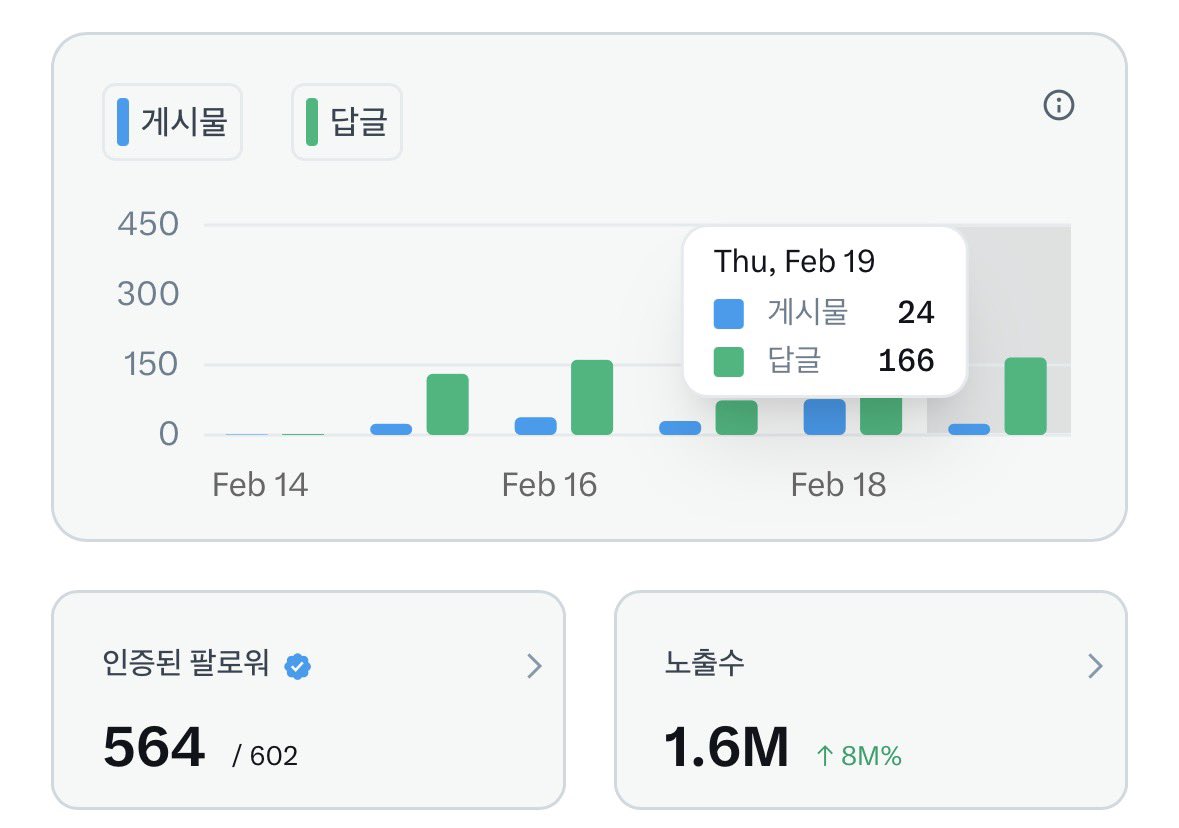This screenshot has width=1179, height=828.
Task: Select the last blue 게시물 bar
Action: 969,429
